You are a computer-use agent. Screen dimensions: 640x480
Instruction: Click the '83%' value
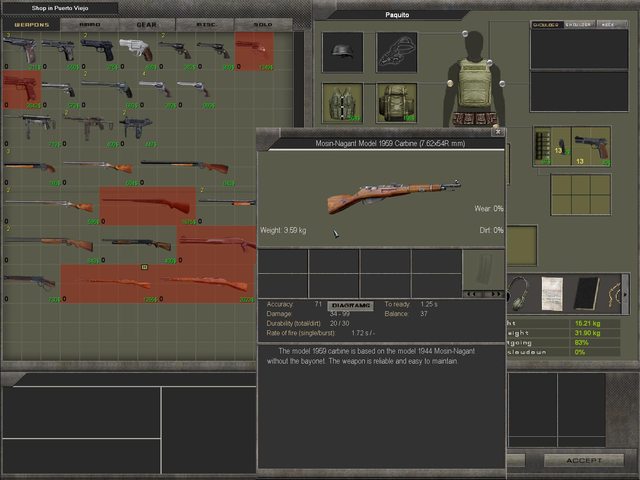click(x=581, y=342)
